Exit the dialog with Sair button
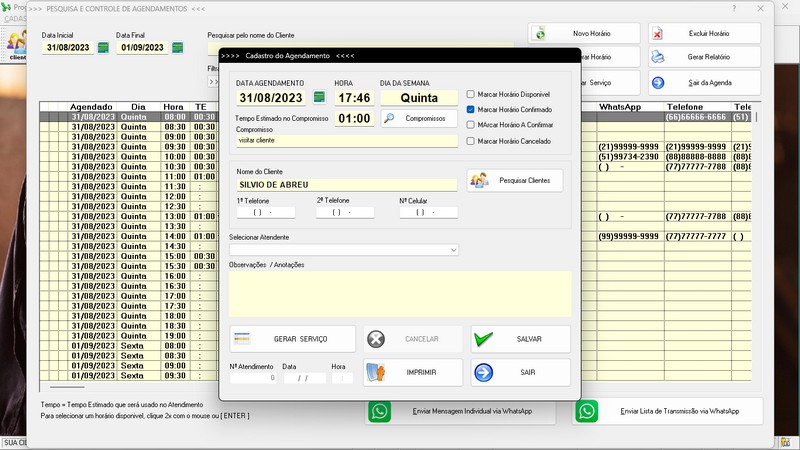 click(520, 372)
